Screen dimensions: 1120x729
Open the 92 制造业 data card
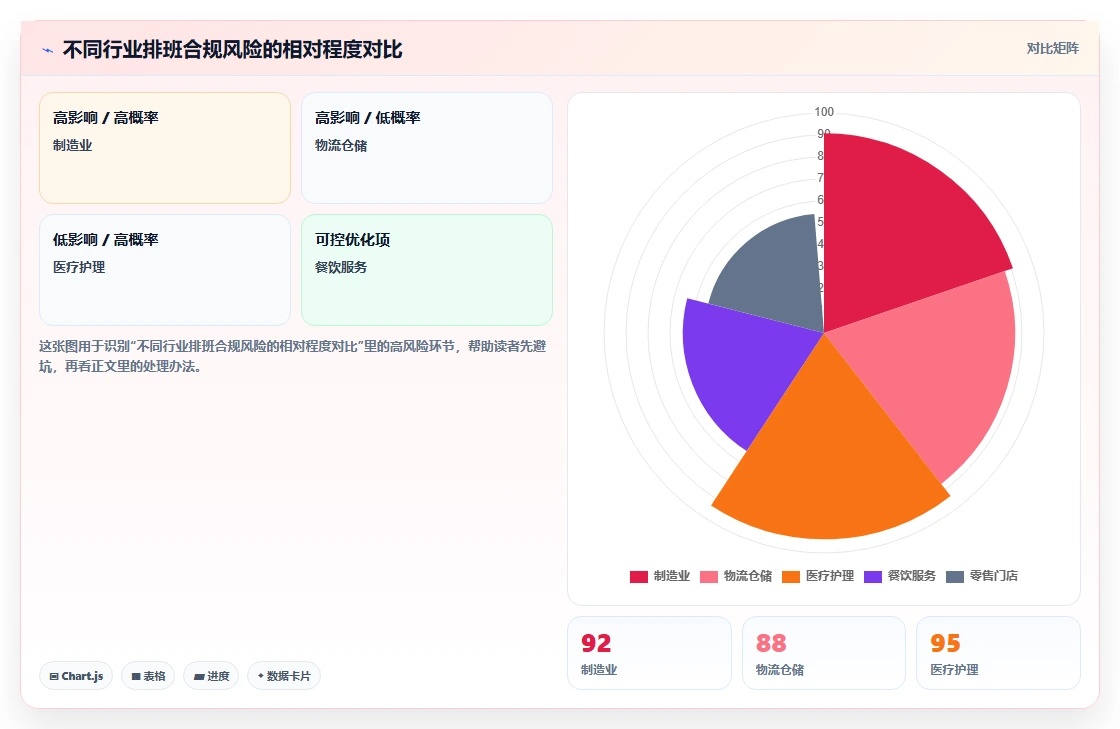pyautogui.click(x=649, y=653)
